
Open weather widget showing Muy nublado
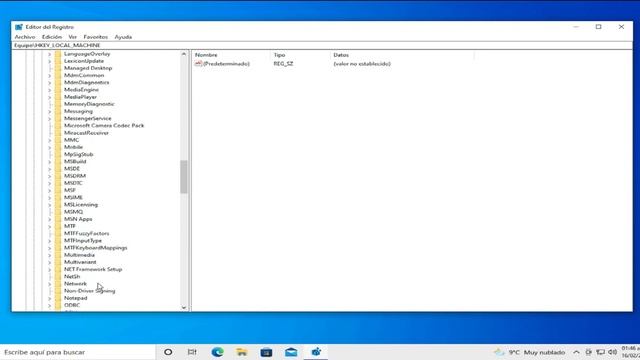coord(530,352)
